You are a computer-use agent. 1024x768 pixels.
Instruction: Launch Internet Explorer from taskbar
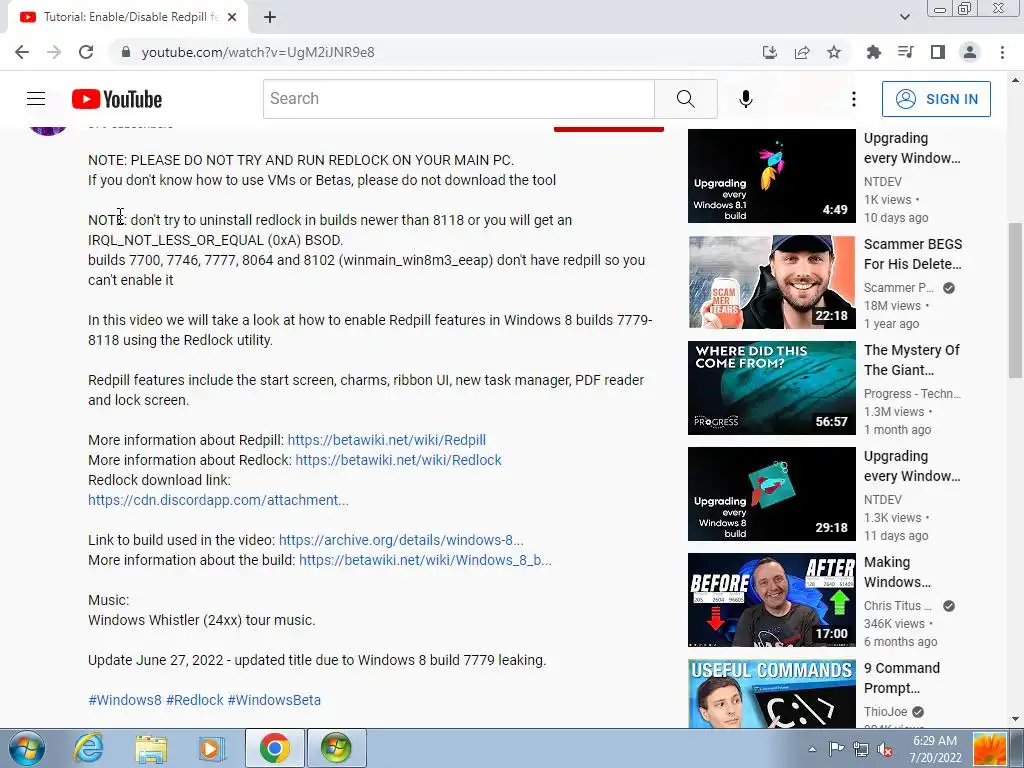(x=88, y=748)
